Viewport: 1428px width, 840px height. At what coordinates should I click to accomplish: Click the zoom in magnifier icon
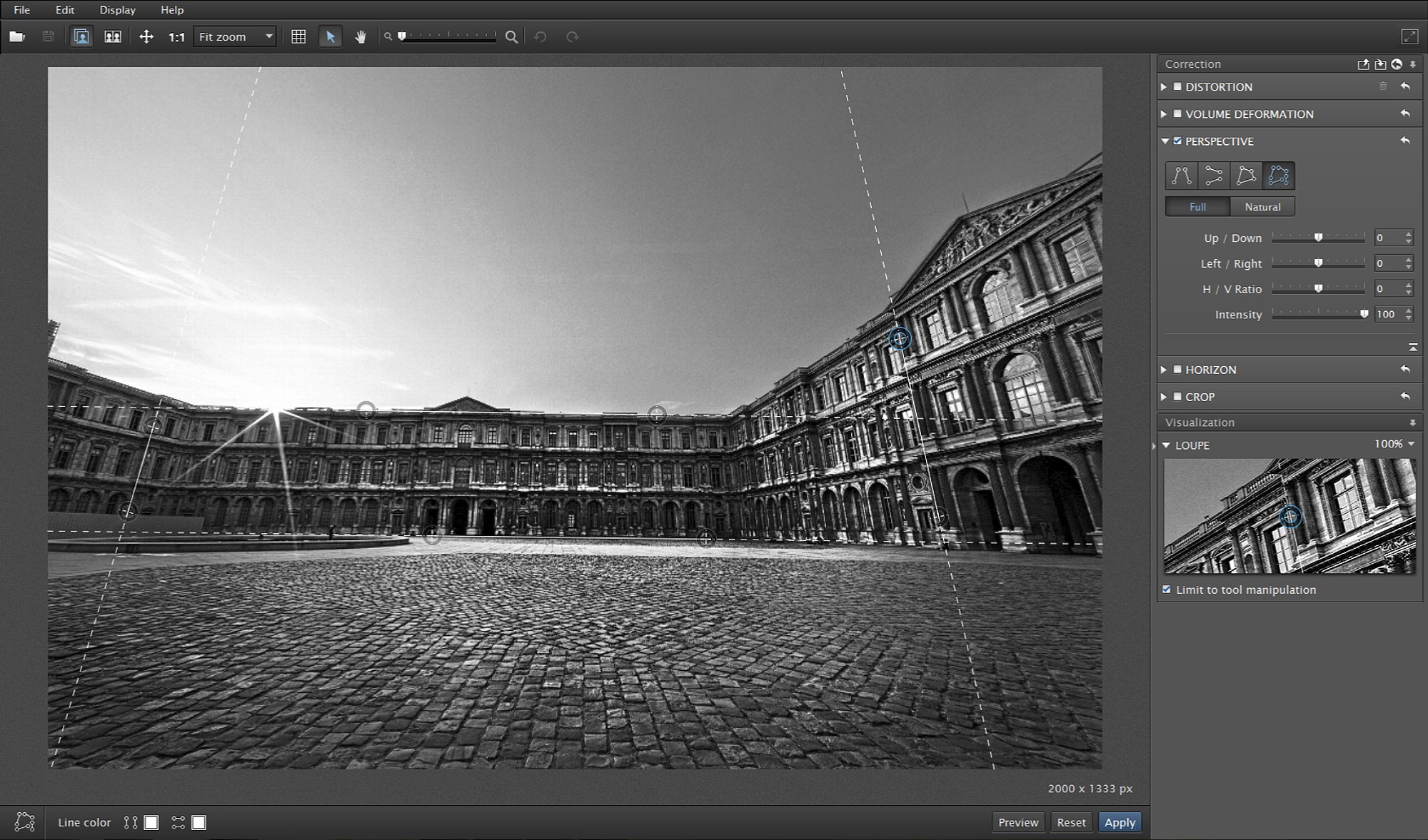pyautogui.click(x=511, y=36)
